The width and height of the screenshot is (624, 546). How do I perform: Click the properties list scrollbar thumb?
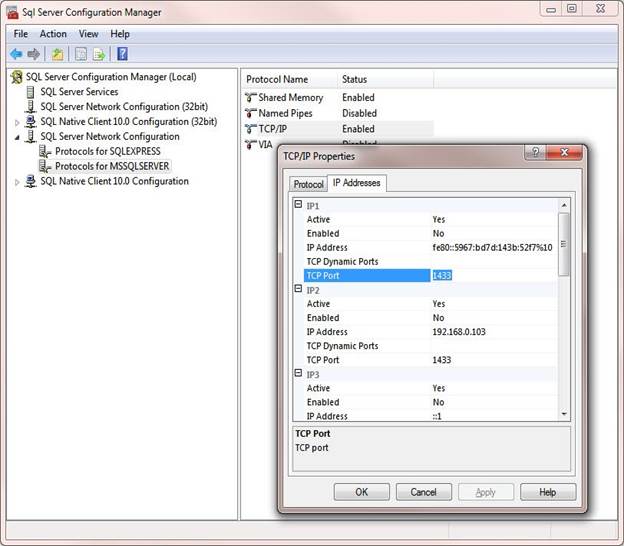point(564,244)
